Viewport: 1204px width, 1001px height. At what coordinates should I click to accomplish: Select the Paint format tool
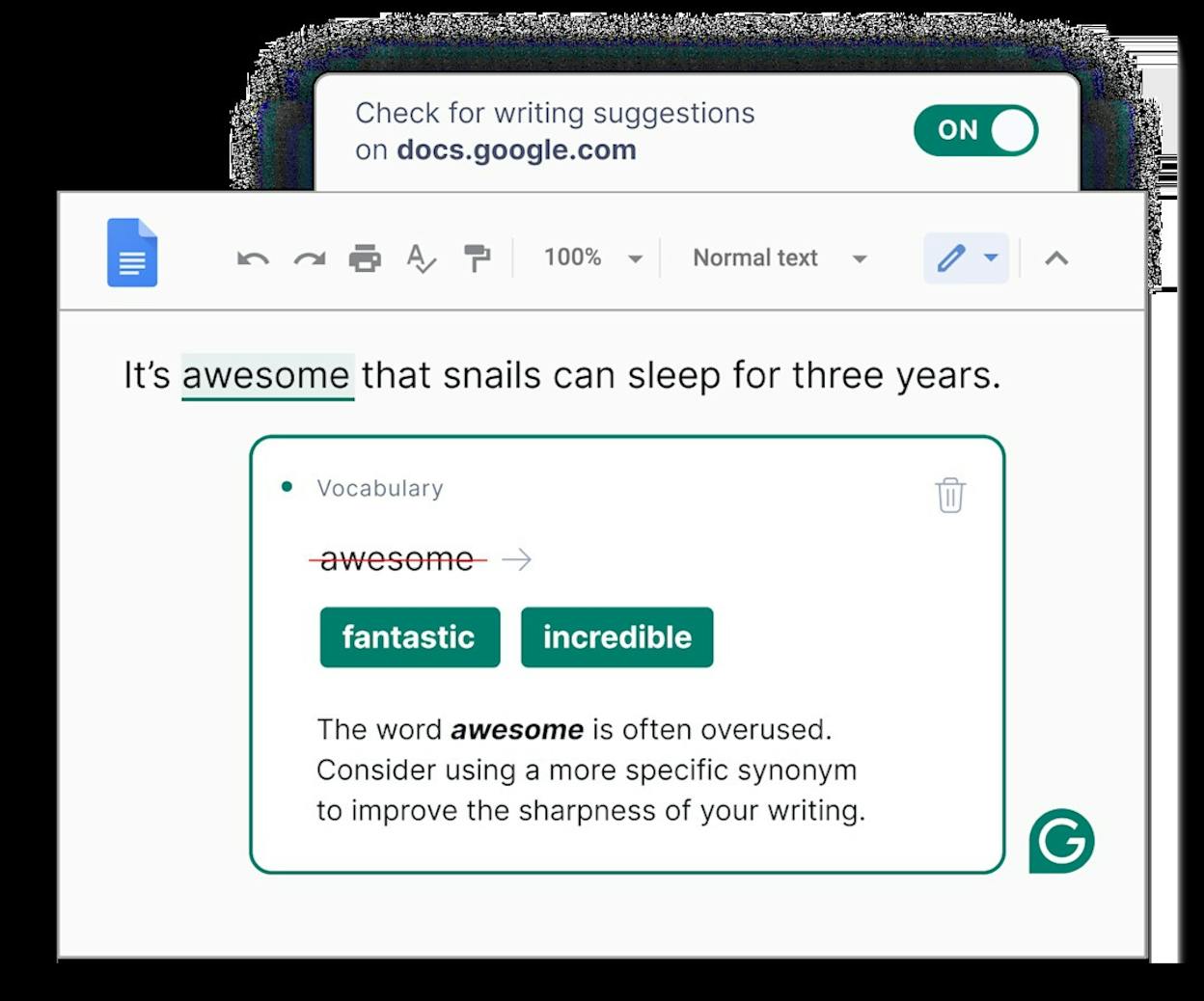[477, 258]
